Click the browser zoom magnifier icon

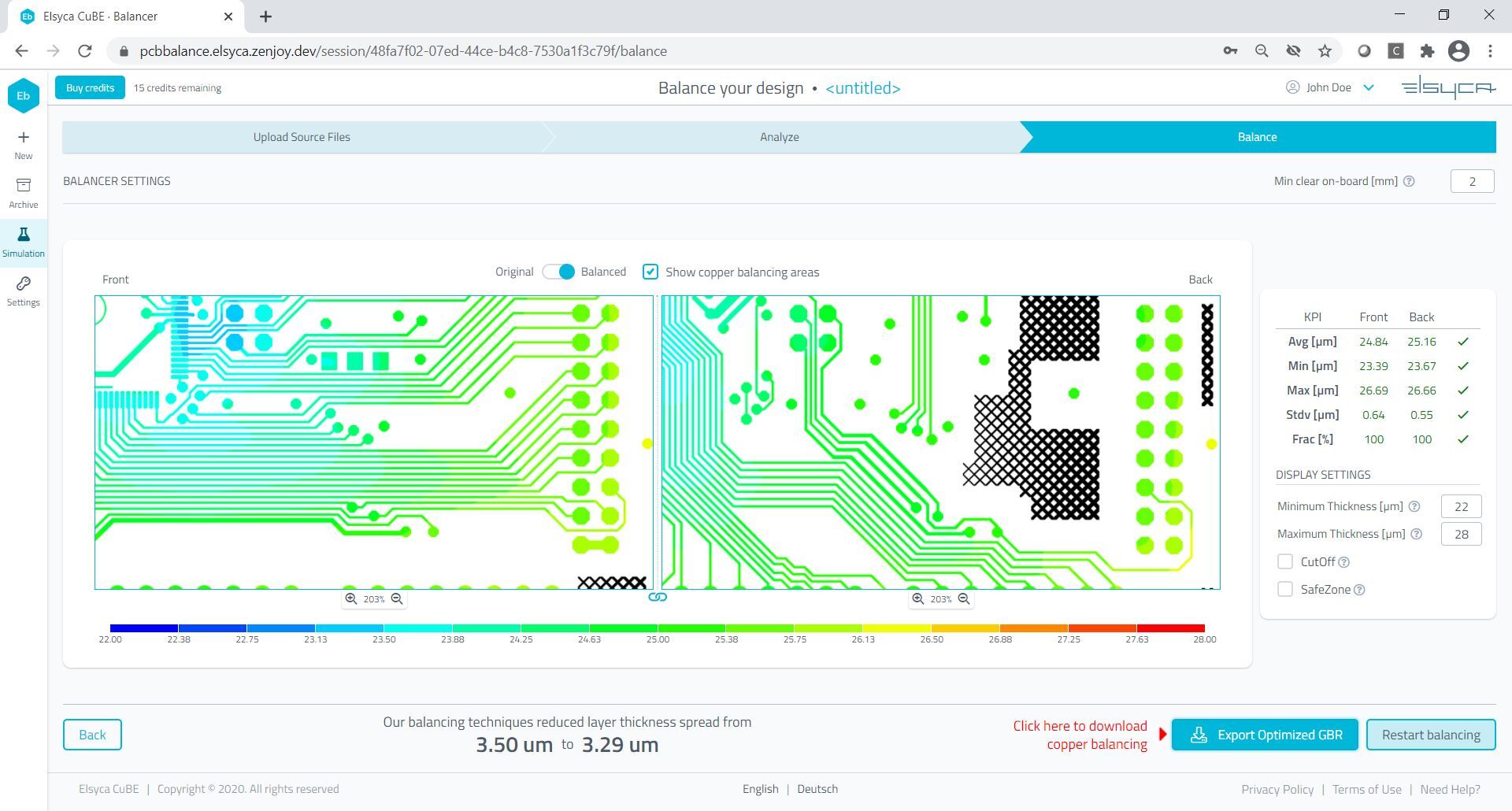pos(1262,51)
